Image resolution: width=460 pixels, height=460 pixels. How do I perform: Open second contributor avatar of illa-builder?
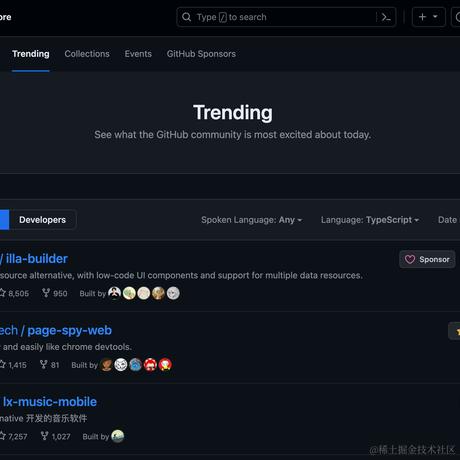[x=129, y=293]
